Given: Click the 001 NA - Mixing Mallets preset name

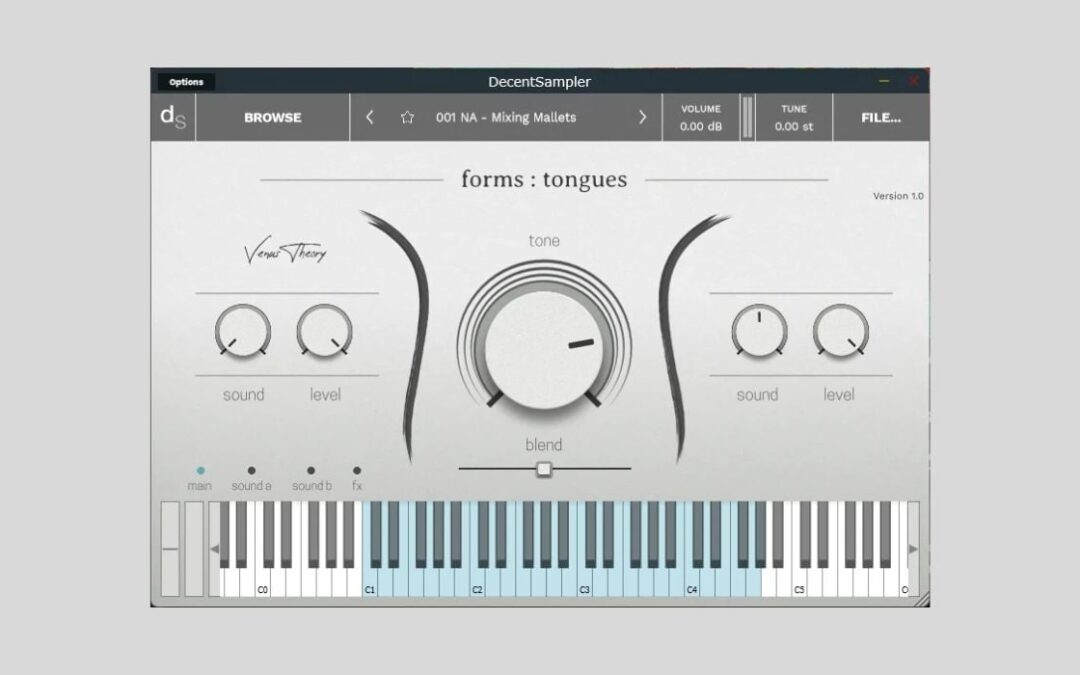Looking at the screenshot, I should tap(506, 117).
